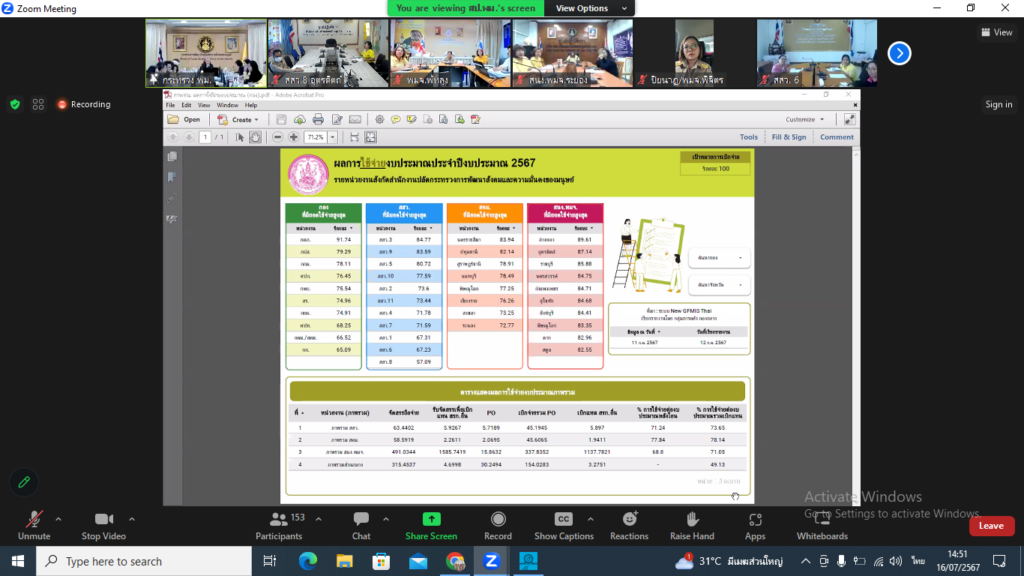Expand video options arrow beside Stop Video
This screenshot has width=1024, height=576.
pos(132,519)
